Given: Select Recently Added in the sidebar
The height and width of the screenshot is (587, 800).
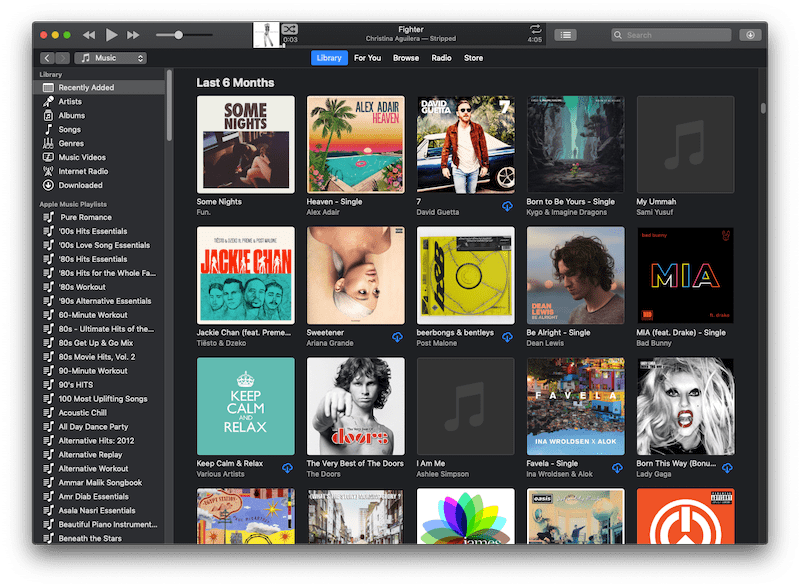Looking at the screenshot, I should 99,87.
